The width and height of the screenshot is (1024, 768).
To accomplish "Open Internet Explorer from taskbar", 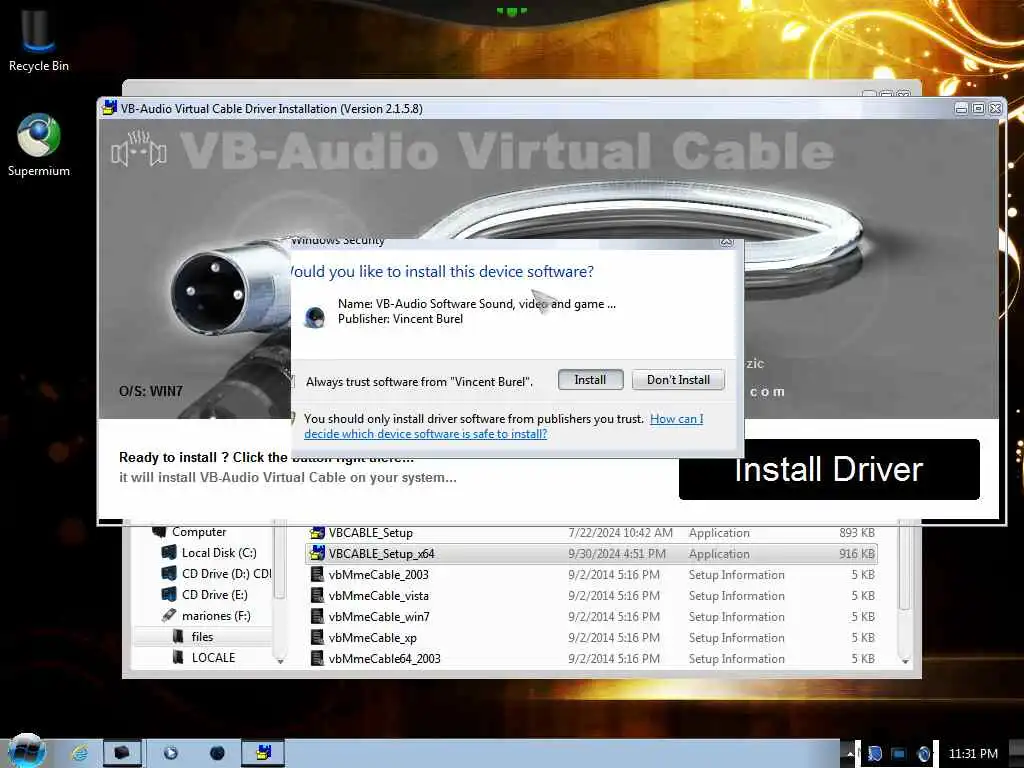I will 80,753.
